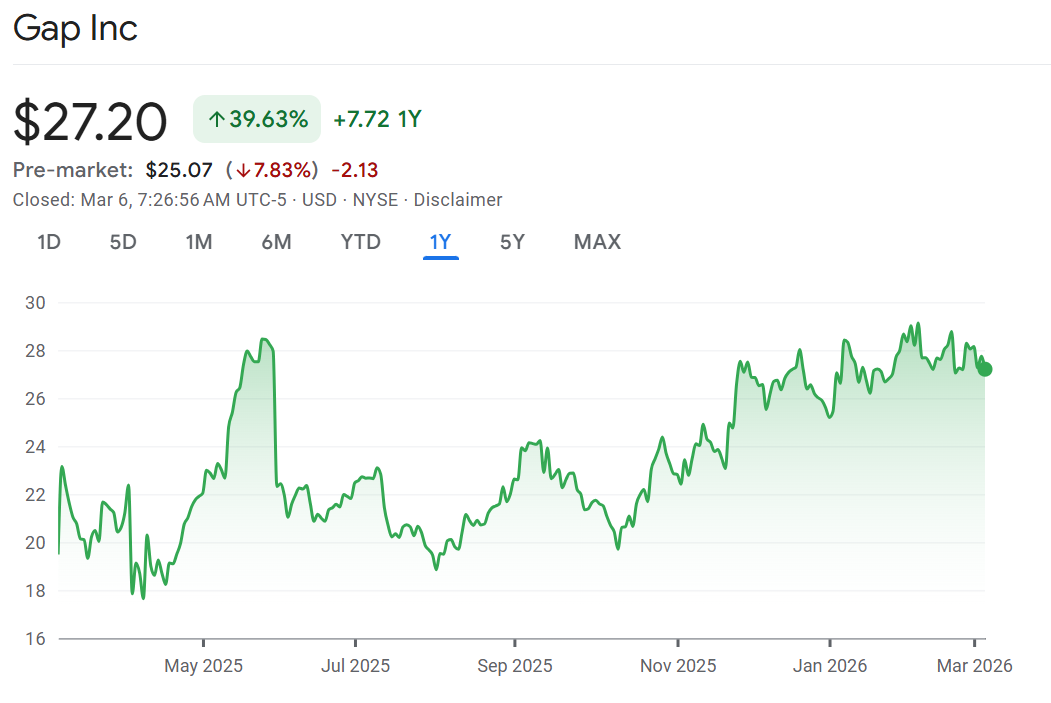Select the YTD range tab
The image size is (1051, 703).
(360, 242)
